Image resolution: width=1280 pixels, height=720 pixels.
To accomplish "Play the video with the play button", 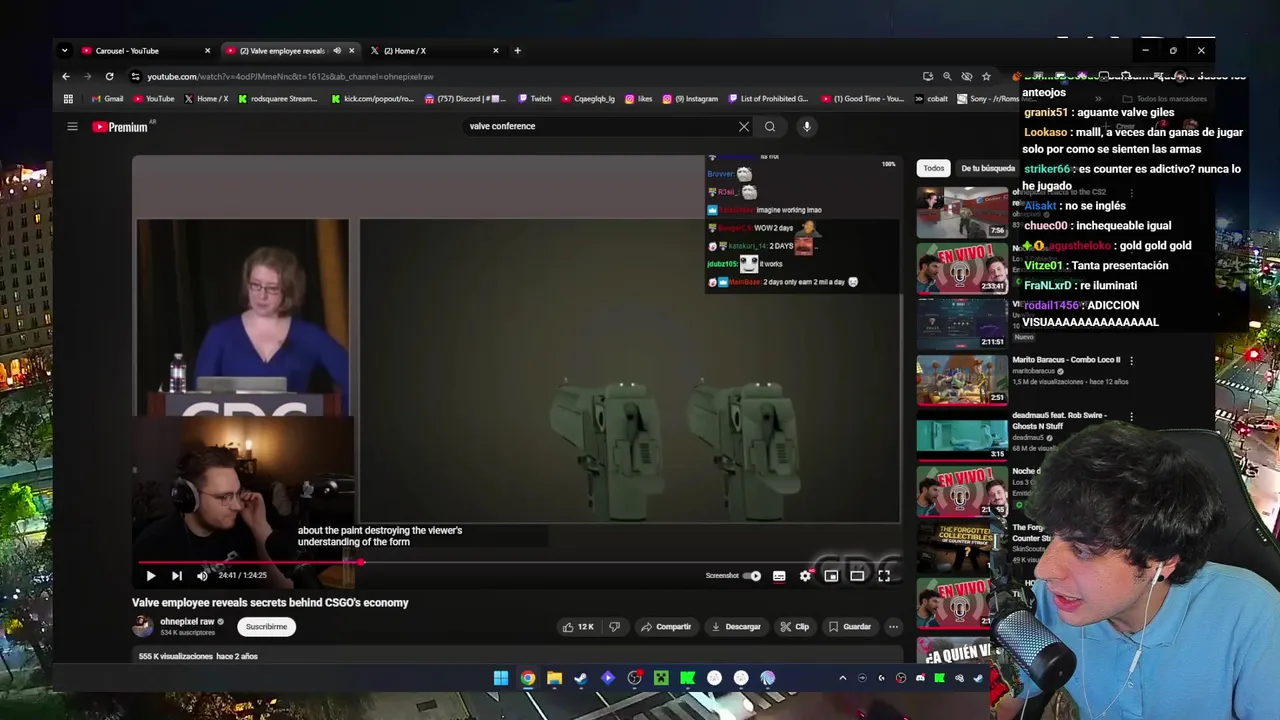I will pos(150,575).
